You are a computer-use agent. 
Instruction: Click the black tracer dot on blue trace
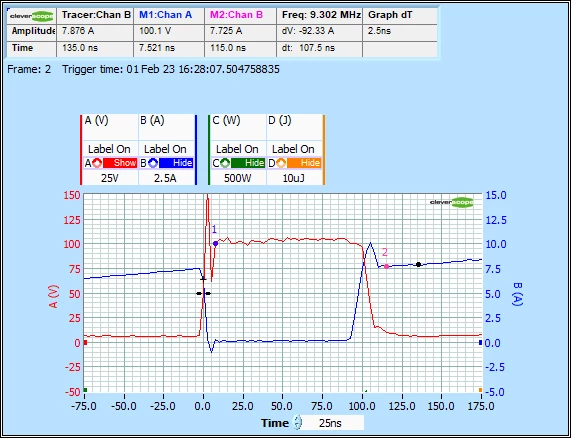click(418, 265)
